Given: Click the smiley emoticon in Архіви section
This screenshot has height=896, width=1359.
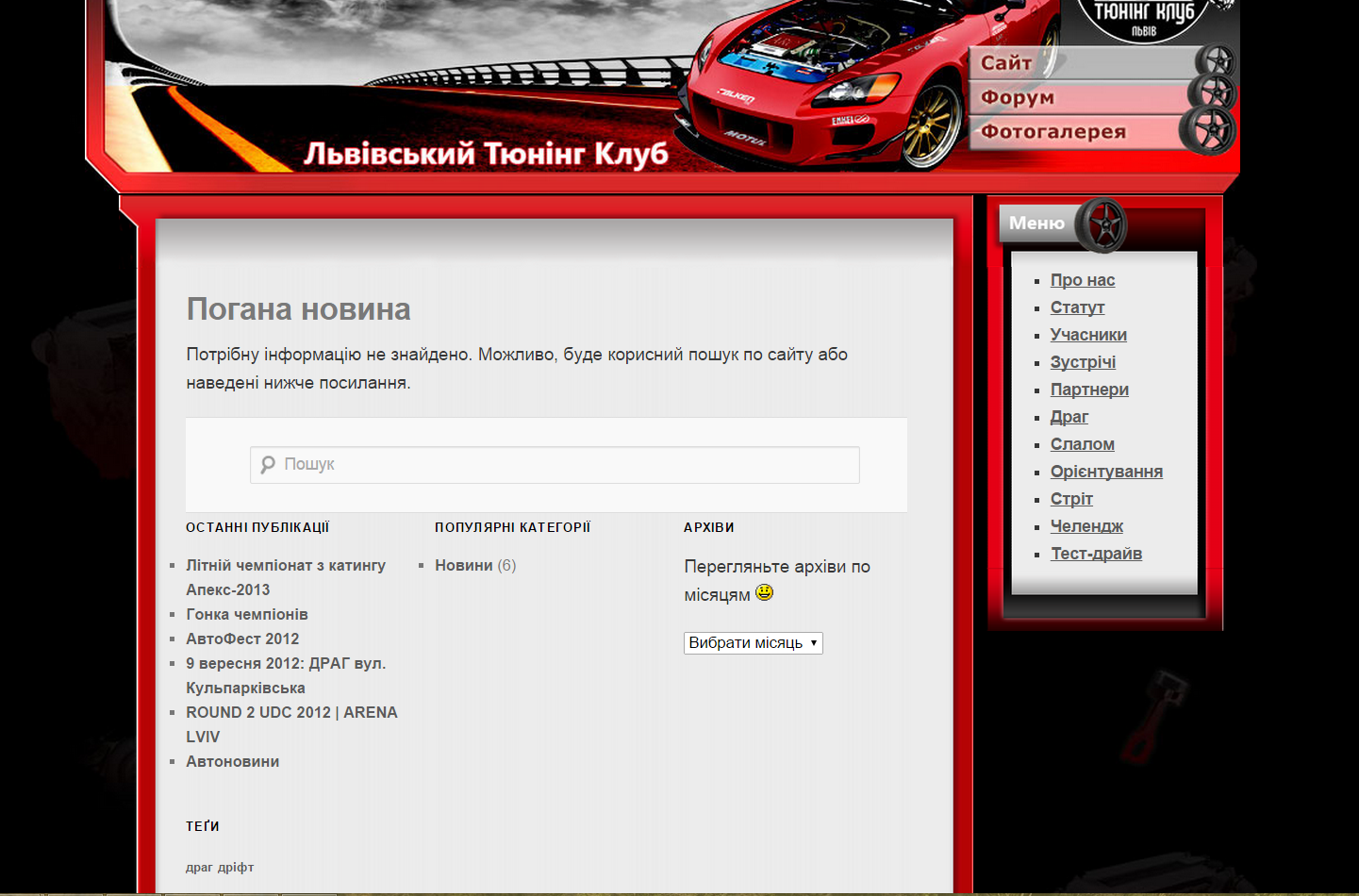Looking at the screenshot, I should [x=764, y=592].
